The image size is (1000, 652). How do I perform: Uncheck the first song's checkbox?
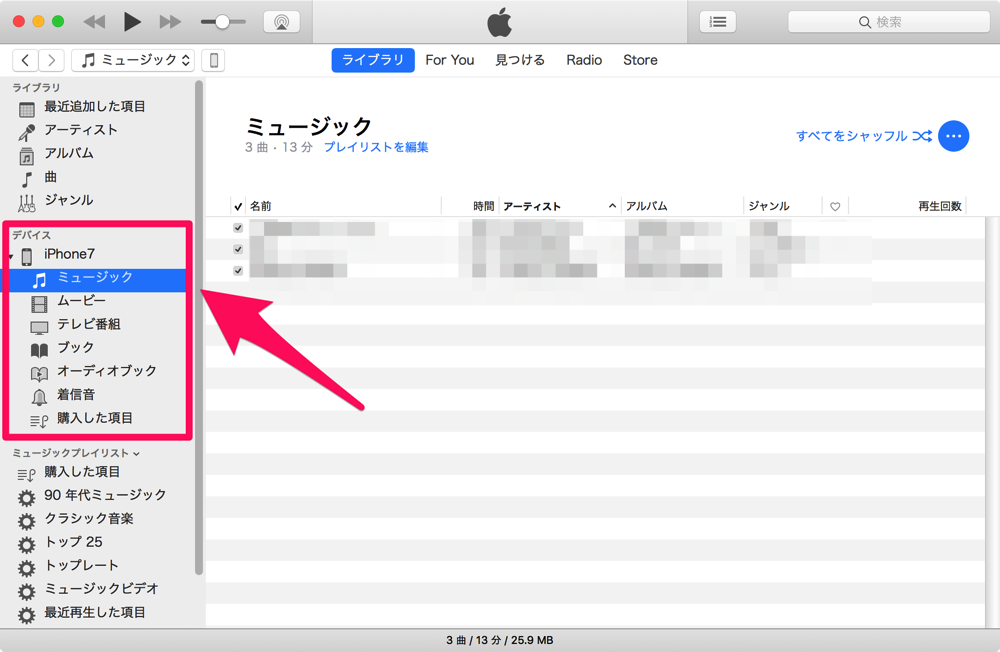[238, 228]
